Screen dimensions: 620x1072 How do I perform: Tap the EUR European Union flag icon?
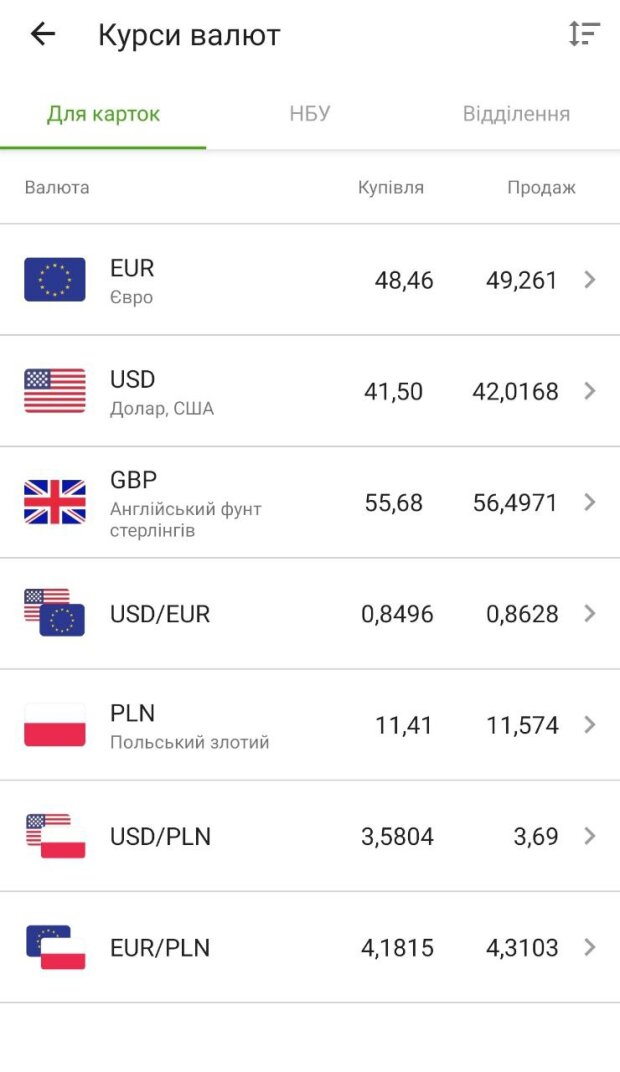pos(55,280)
